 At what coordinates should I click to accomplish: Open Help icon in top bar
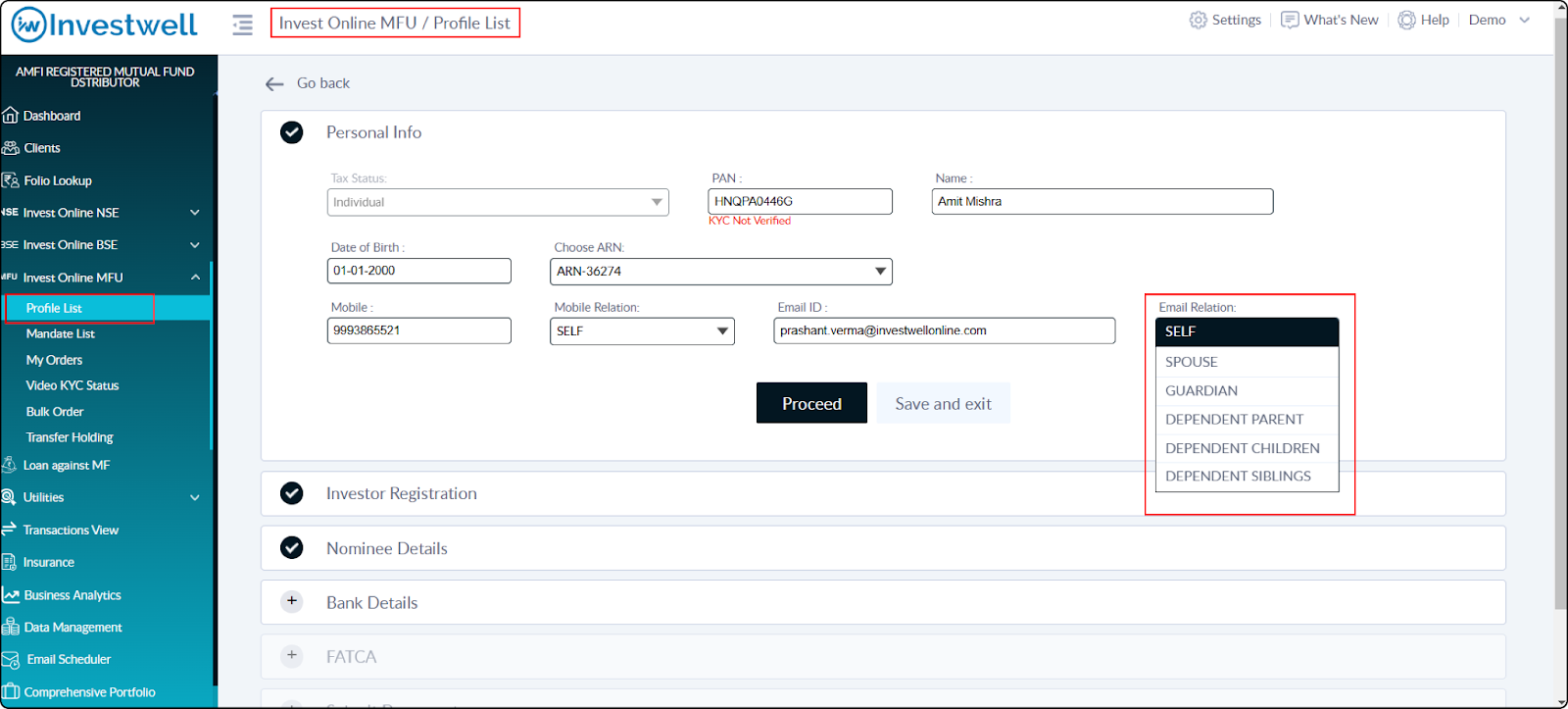coord(1406,20)
